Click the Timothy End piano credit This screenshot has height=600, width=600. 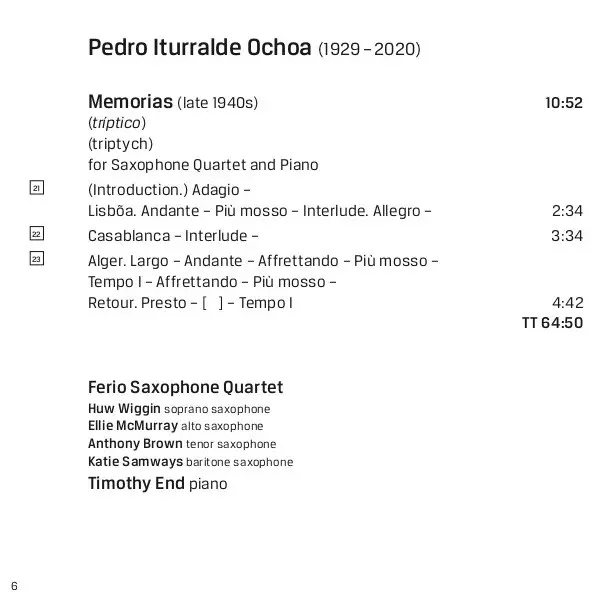pos(157,484)
